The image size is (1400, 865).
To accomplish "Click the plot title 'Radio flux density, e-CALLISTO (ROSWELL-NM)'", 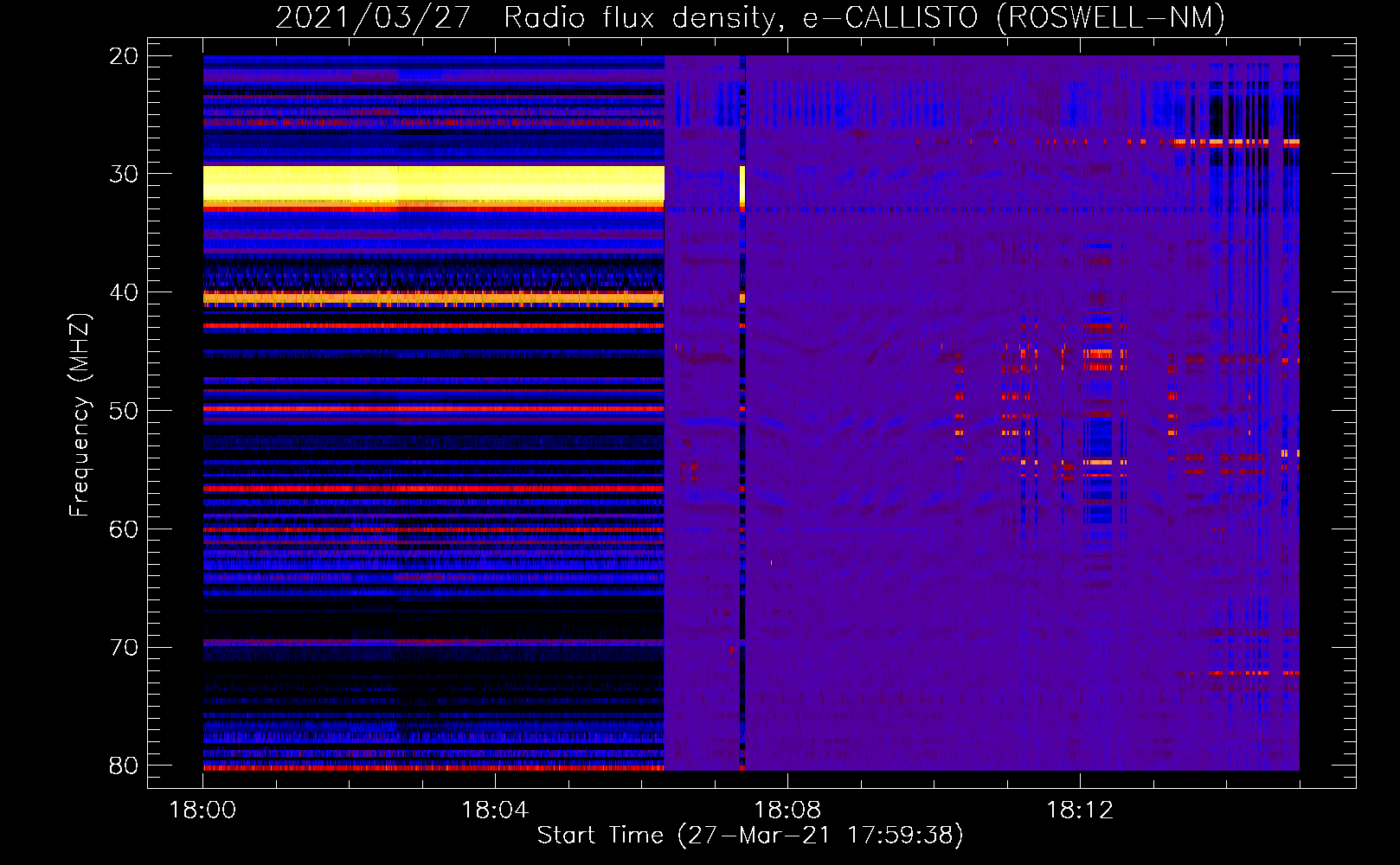I will (864, 17).
